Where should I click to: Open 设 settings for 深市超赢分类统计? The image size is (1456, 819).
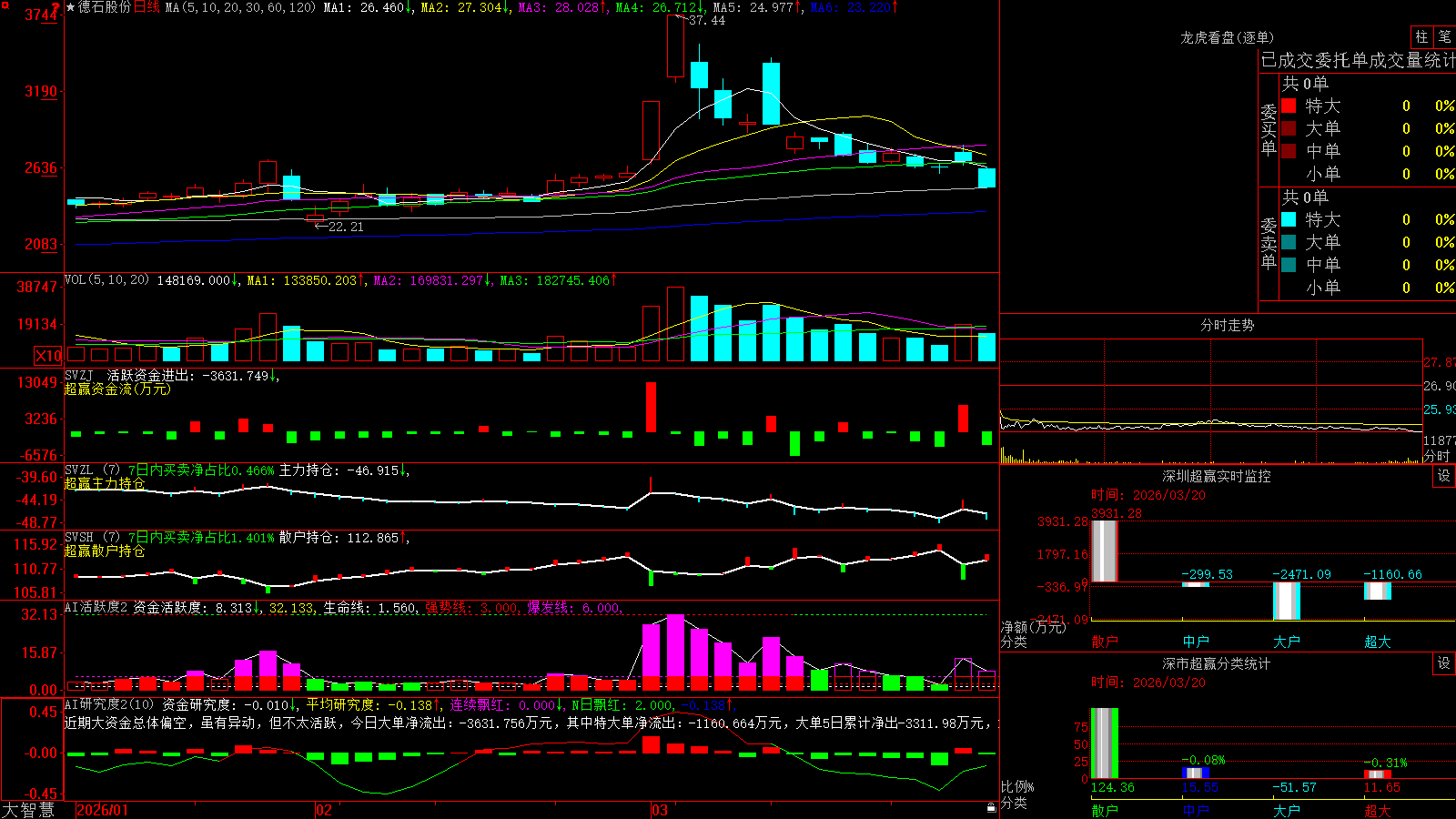[1444, 663]
